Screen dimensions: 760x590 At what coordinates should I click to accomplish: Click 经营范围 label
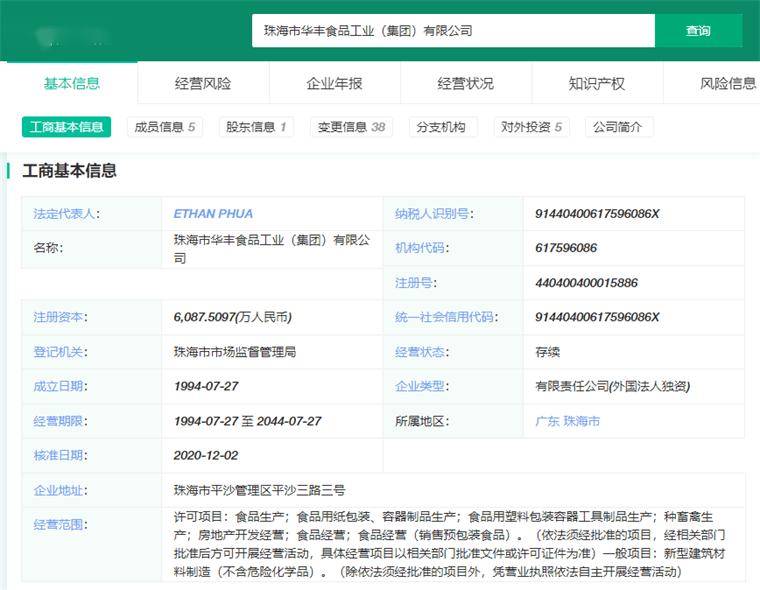coord(60,525)
